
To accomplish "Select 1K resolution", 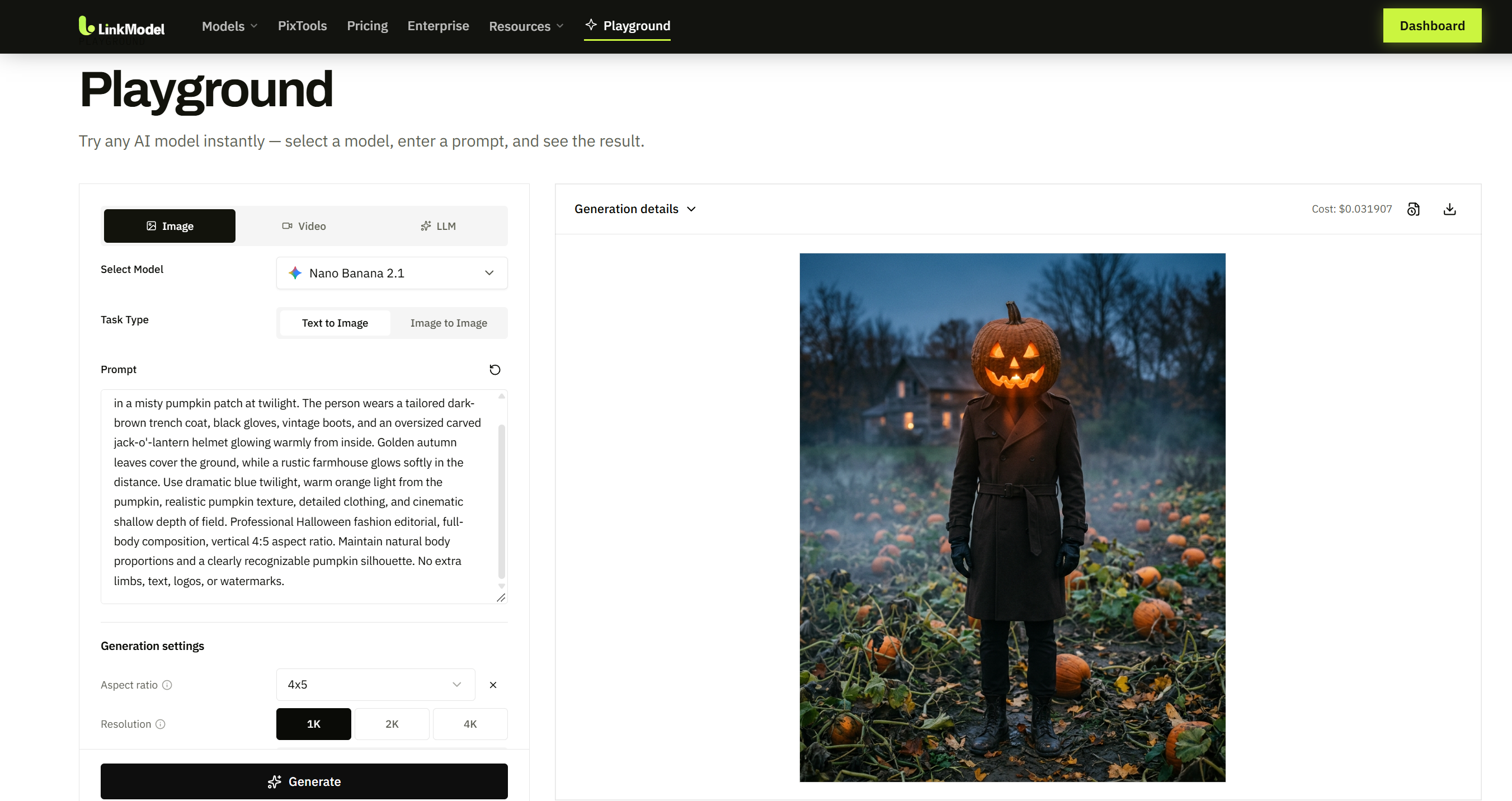I will point(313,724).
